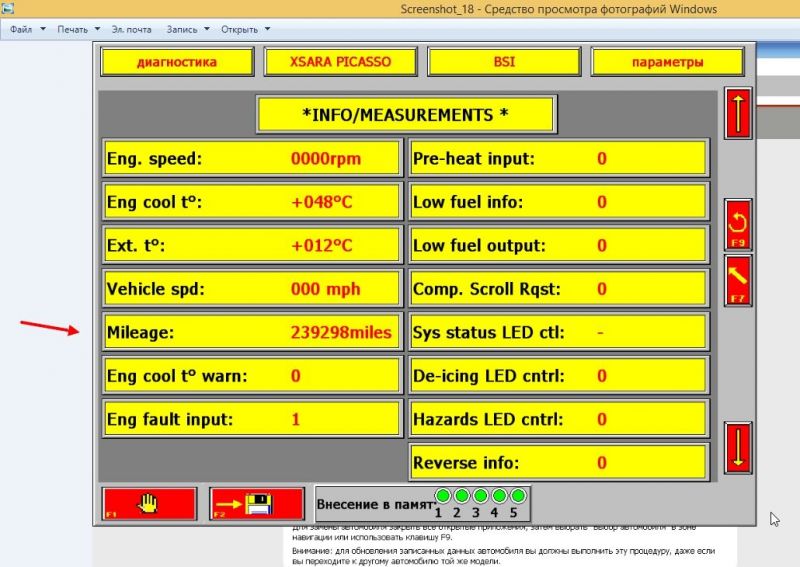Click the scroll up arrow icon
This screenshot has width=800, height=567.
pyautogui.click(x=738, y=114)
